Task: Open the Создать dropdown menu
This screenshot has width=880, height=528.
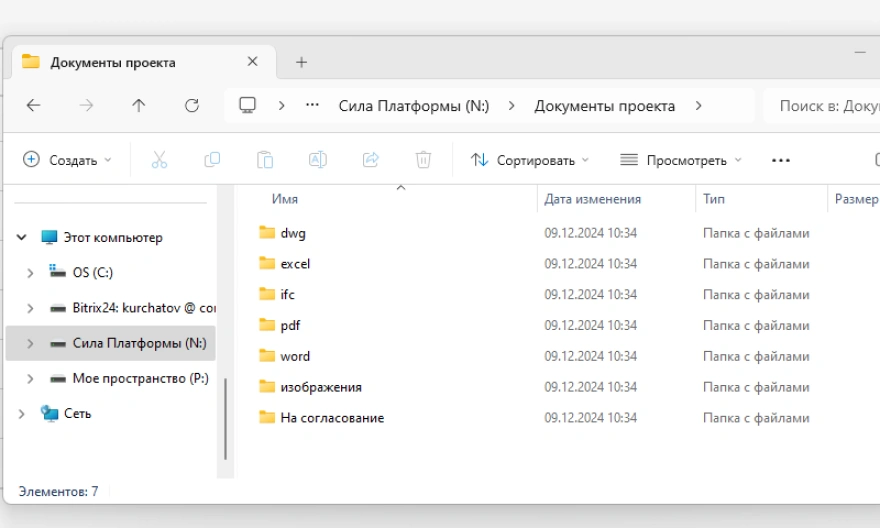Action: [x=67, y=160]
